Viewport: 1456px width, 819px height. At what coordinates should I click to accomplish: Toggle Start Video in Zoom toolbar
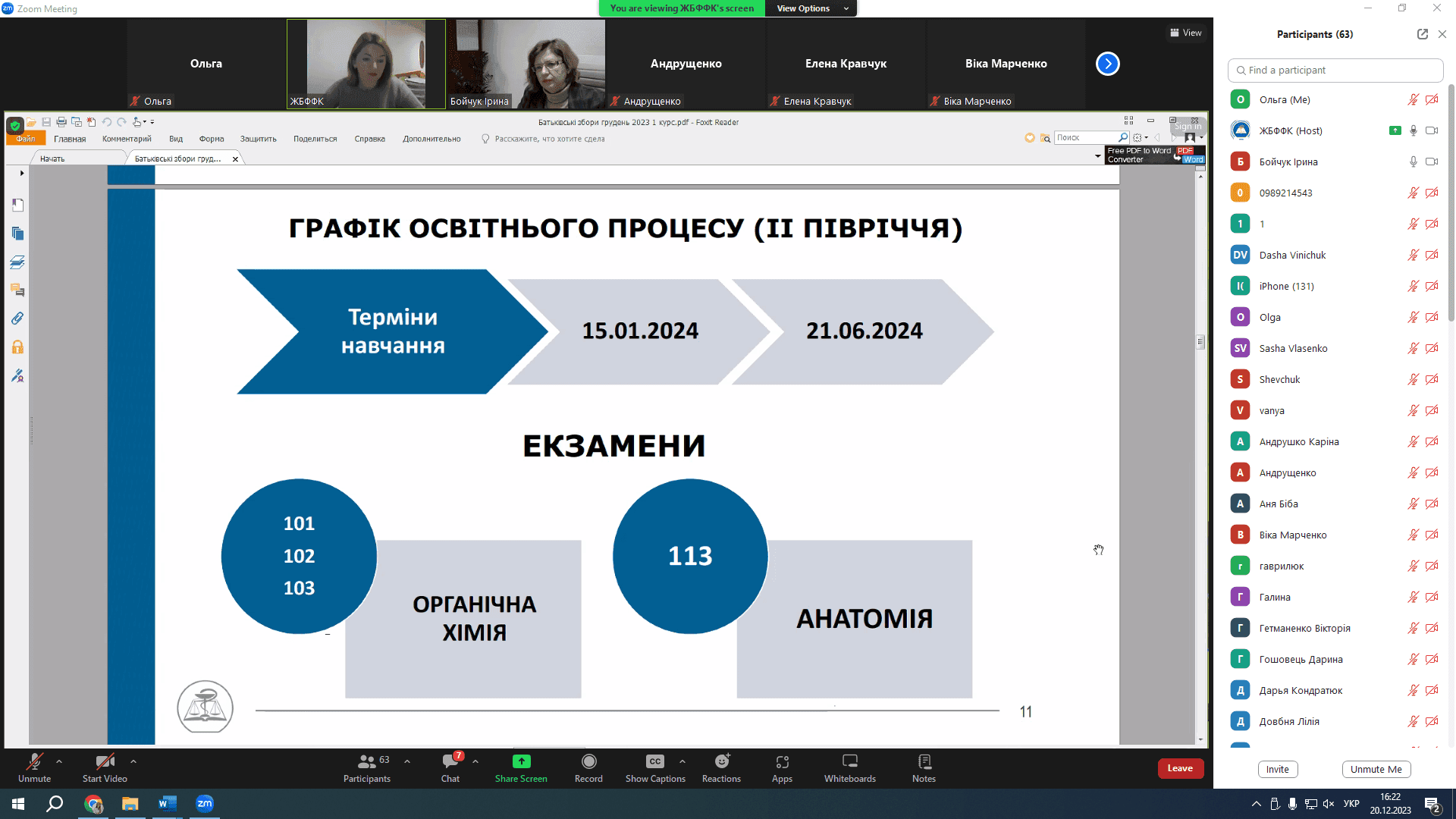(x=105, y=768)
